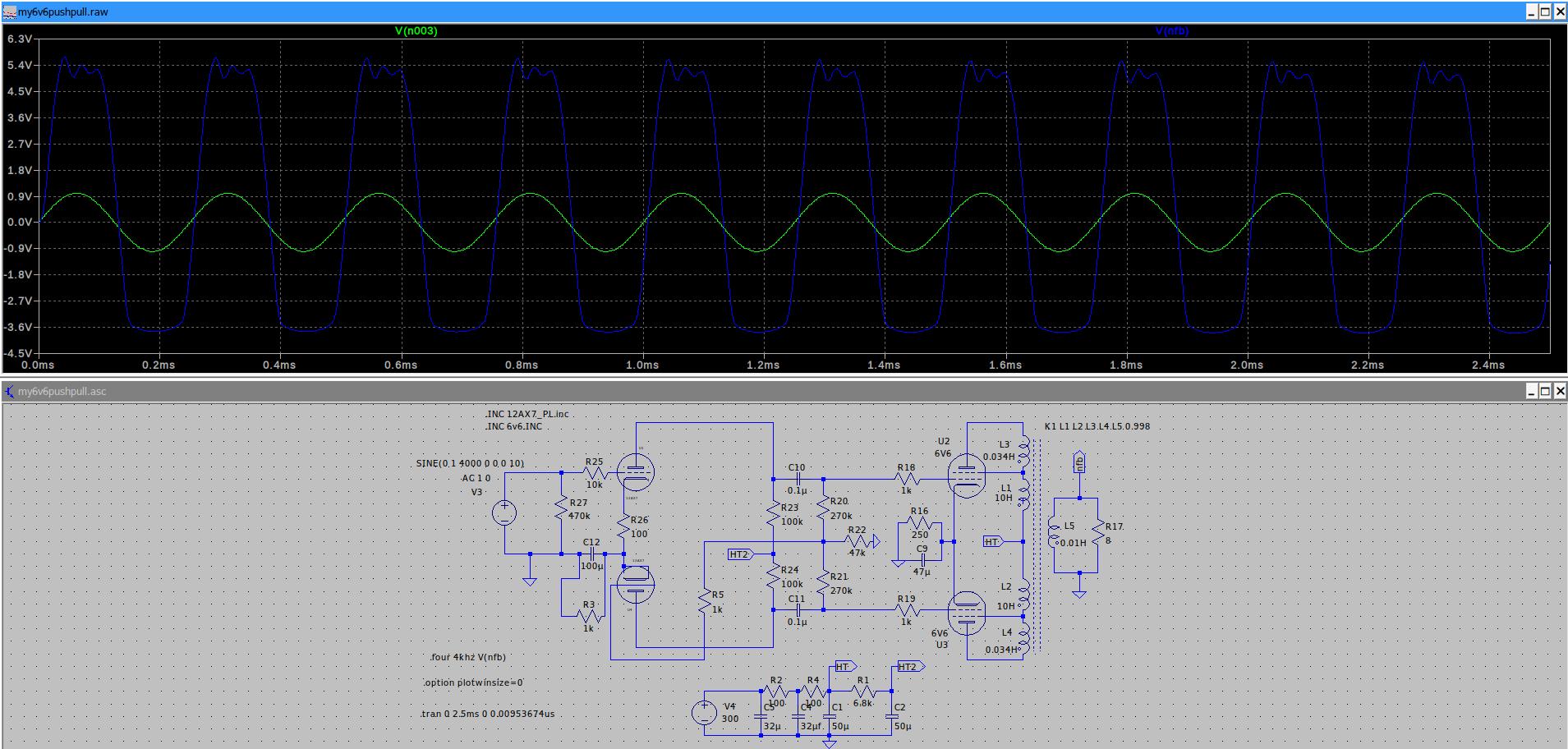
Task: Select resistor R25 10k in schematic
Action: coord(595,472)
